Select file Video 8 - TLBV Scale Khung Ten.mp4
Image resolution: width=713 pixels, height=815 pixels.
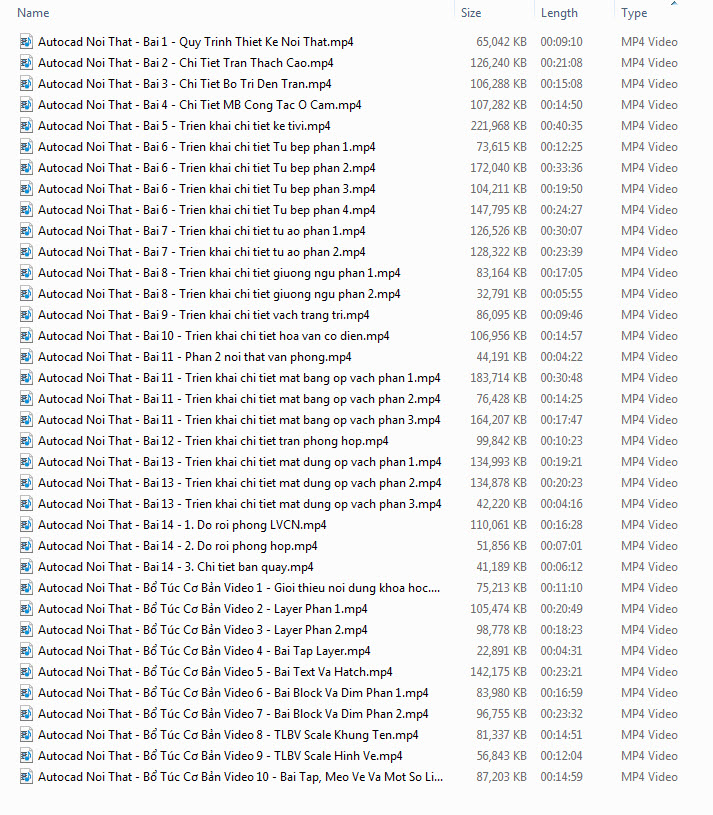[x=228, y=735]
